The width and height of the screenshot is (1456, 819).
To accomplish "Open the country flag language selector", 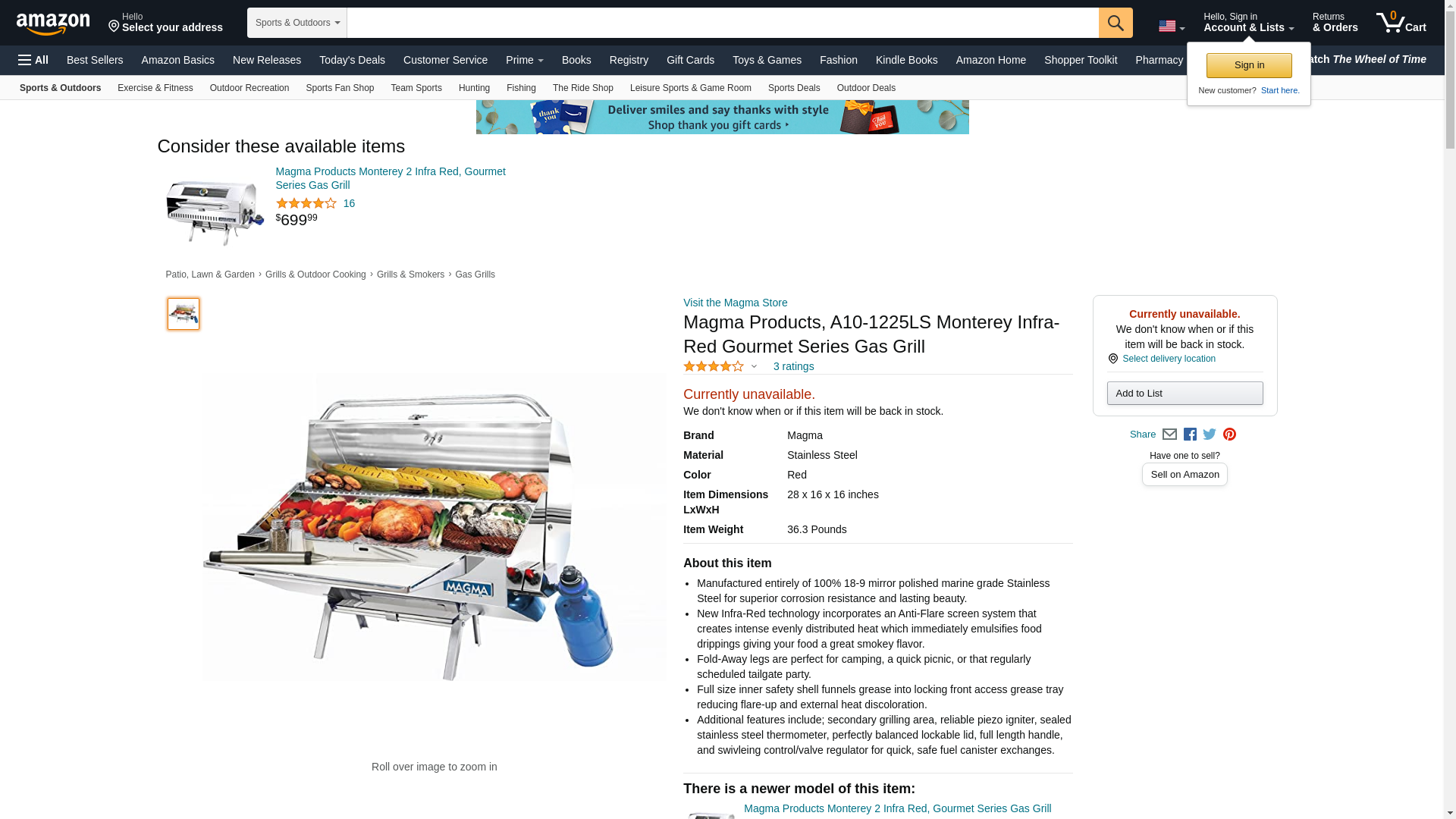I will [1172, 26].
